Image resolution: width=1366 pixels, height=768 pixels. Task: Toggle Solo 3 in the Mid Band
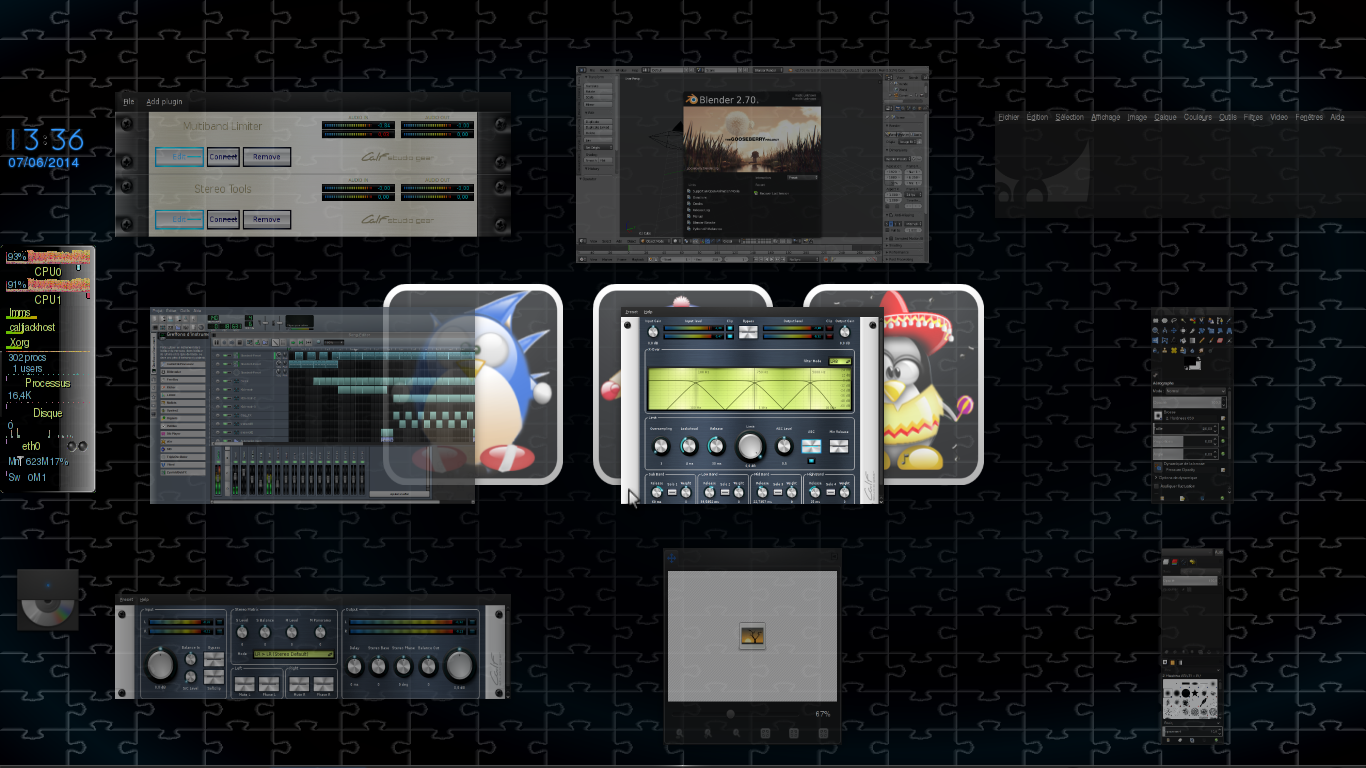tap(777, 492)
